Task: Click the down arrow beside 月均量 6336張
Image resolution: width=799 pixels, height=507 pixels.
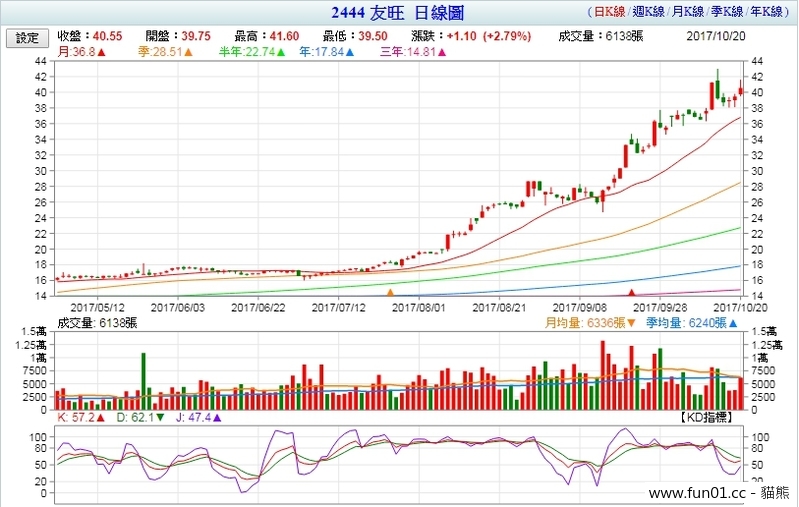Action: (631, 323)
